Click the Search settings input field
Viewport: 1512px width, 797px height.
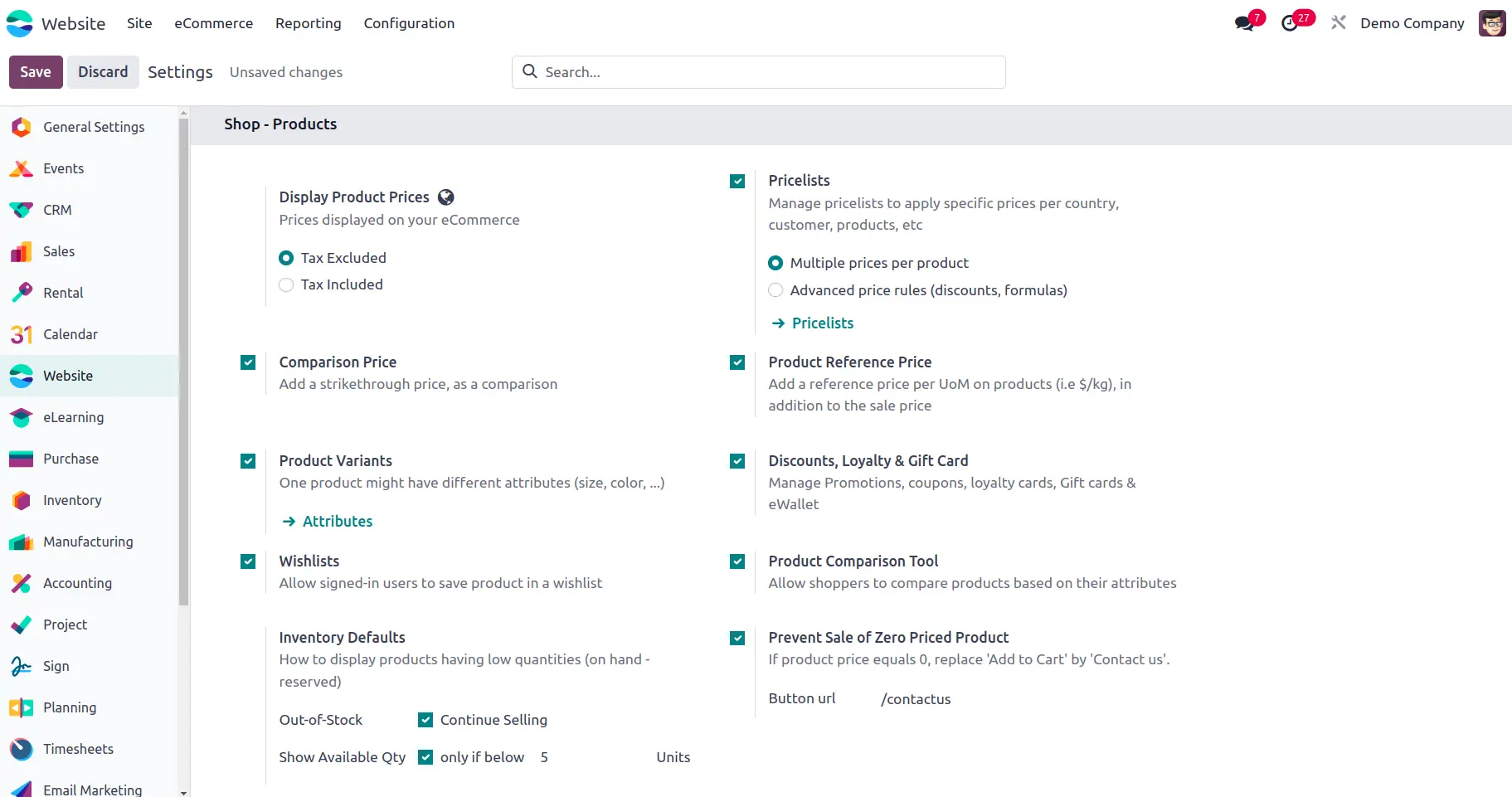click(771, 72)
